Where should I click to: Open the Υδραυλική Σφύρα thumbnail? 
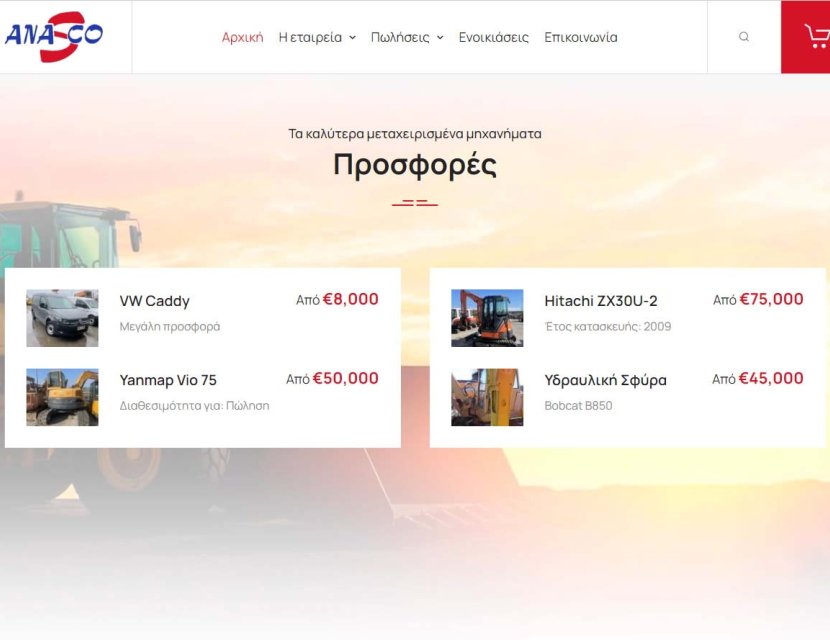pos(487,397)
